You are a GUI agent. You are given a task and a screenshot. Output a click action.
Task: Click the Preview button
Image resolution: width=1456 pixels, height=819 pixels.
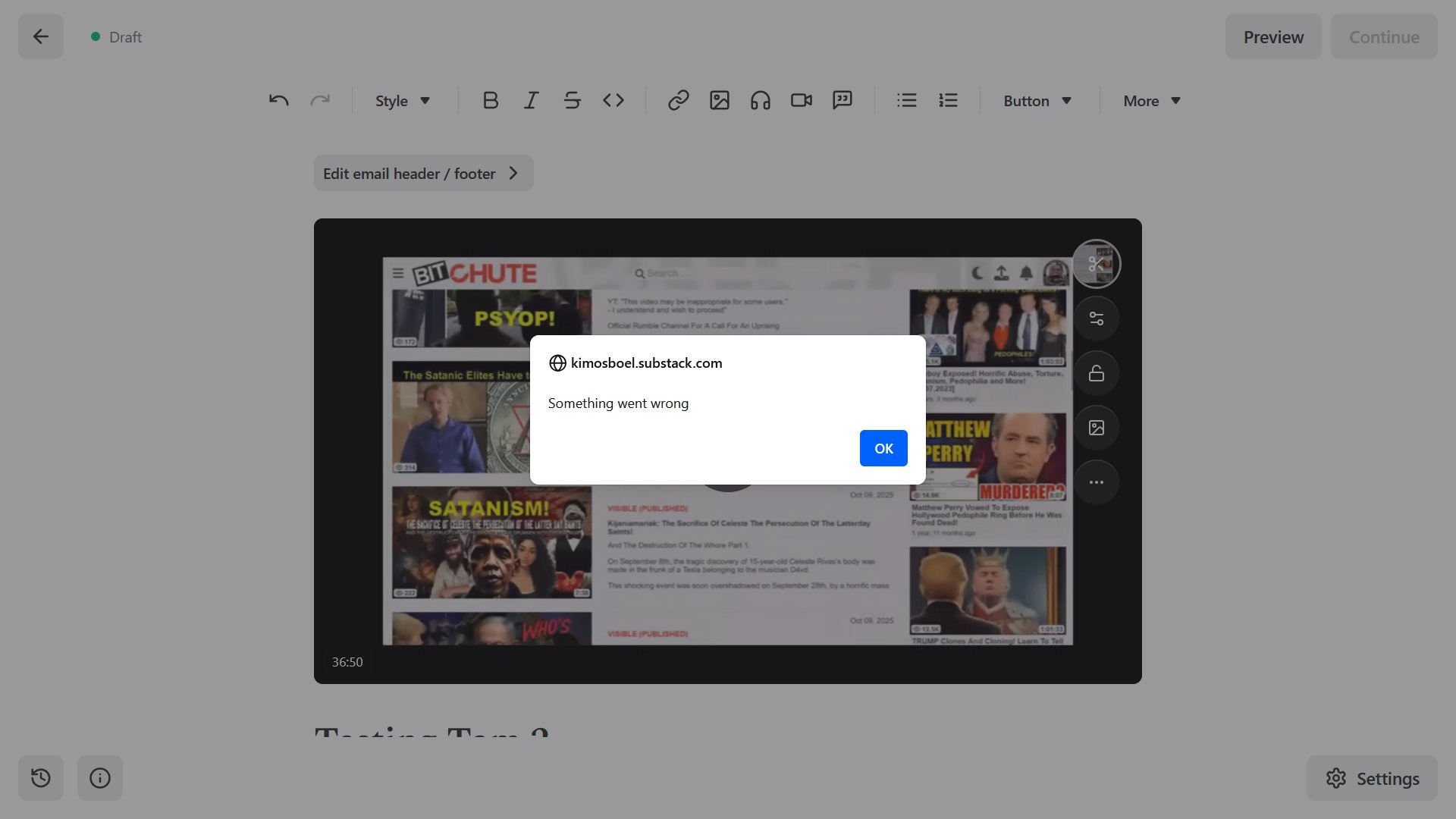[x=1273, y=36]
